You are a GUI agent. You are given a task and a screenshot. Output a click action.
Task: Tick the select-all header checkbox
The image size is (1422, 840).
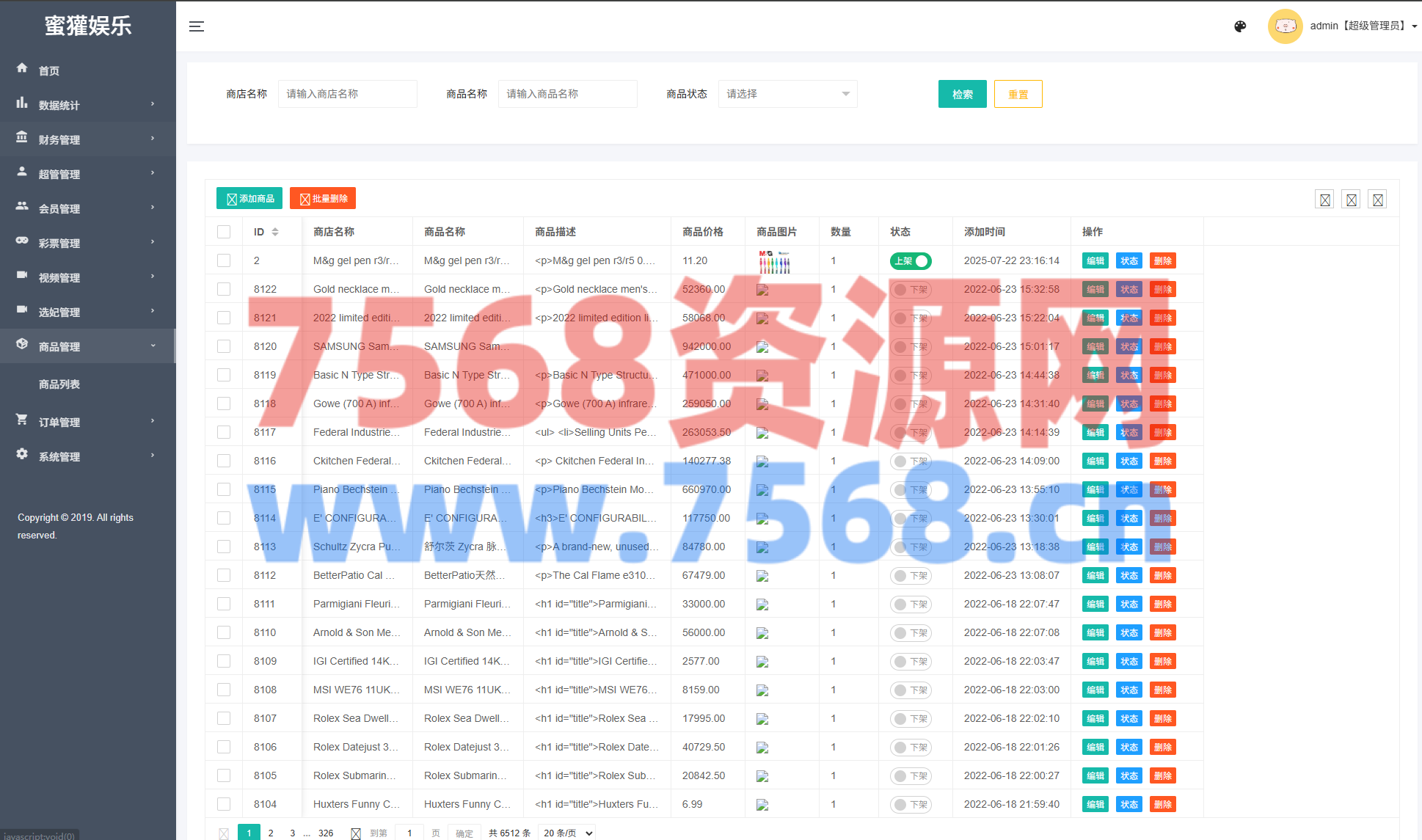(x=224, y=232)
